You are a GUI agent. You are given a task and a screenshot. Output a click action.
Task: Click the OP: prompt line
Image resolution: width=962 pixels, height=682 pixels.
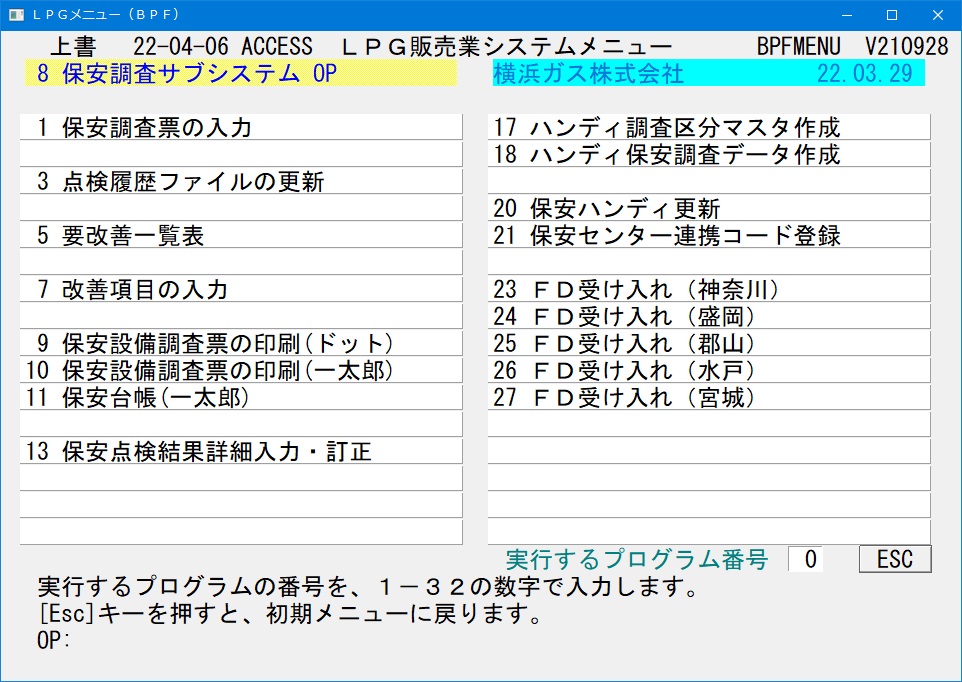coord(54,640)
